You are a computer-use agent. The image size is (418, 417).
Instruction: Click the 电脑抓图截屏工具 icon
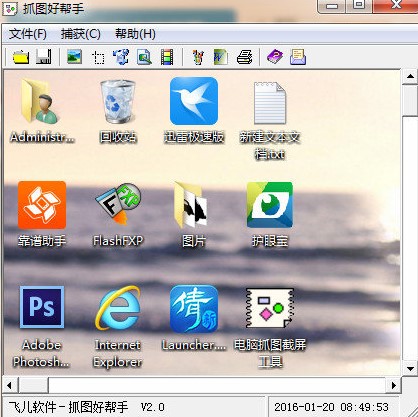click(270, 308)
